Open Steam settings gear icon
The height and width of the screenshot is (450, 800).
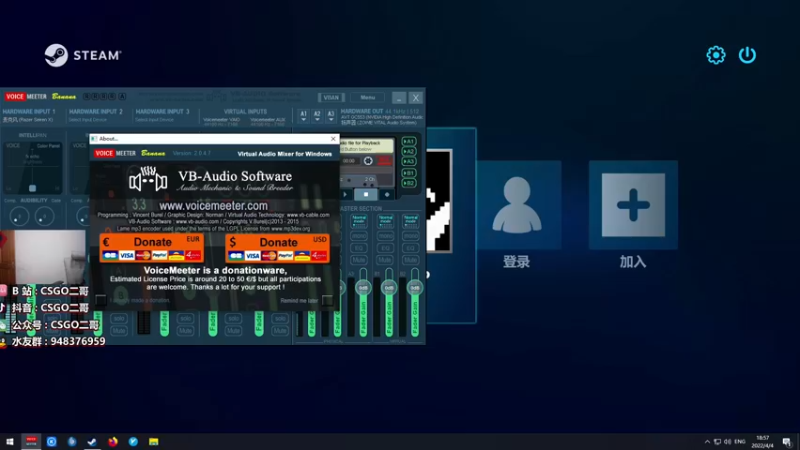(716, 55)
